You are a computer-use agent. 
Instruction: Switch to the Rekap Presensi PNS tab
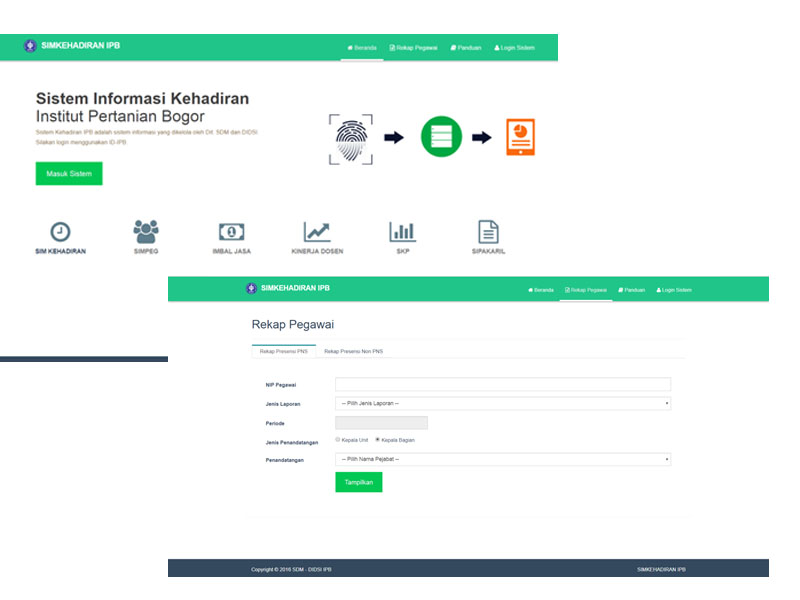coord(283,352)
